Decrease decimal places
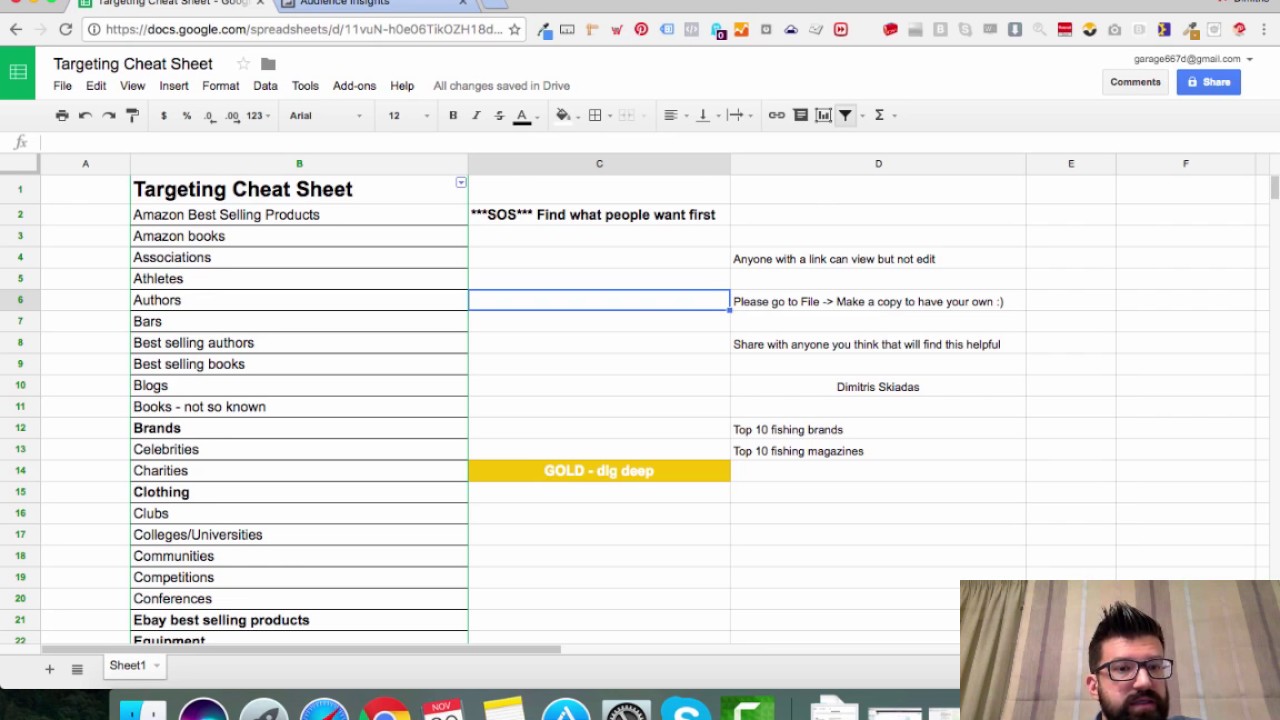 coord(209,116)
